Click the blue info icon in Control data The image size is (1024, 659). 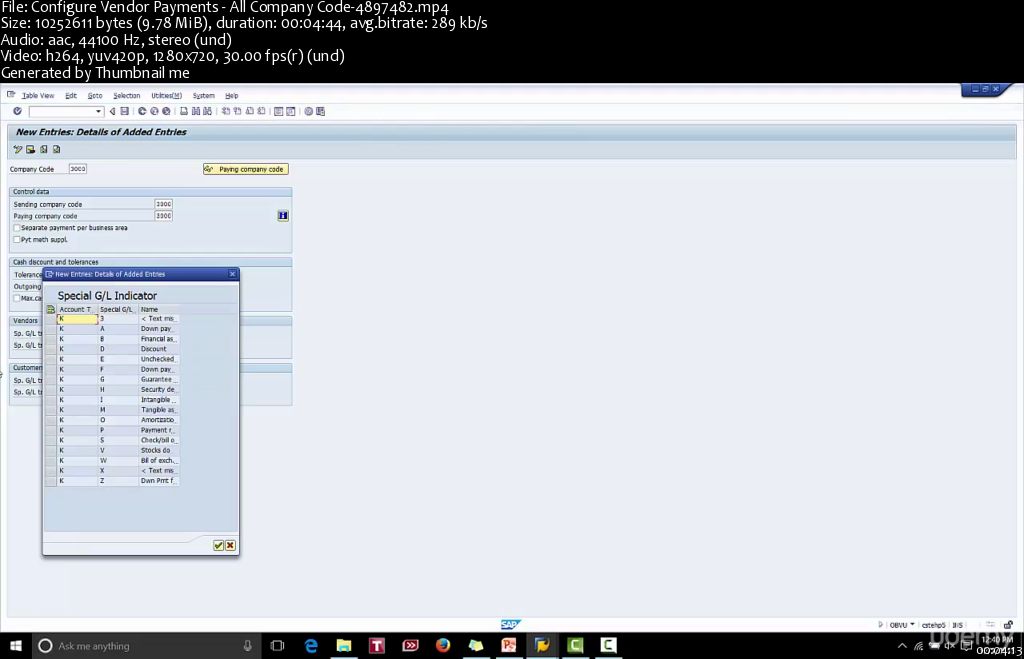point(283,216)
